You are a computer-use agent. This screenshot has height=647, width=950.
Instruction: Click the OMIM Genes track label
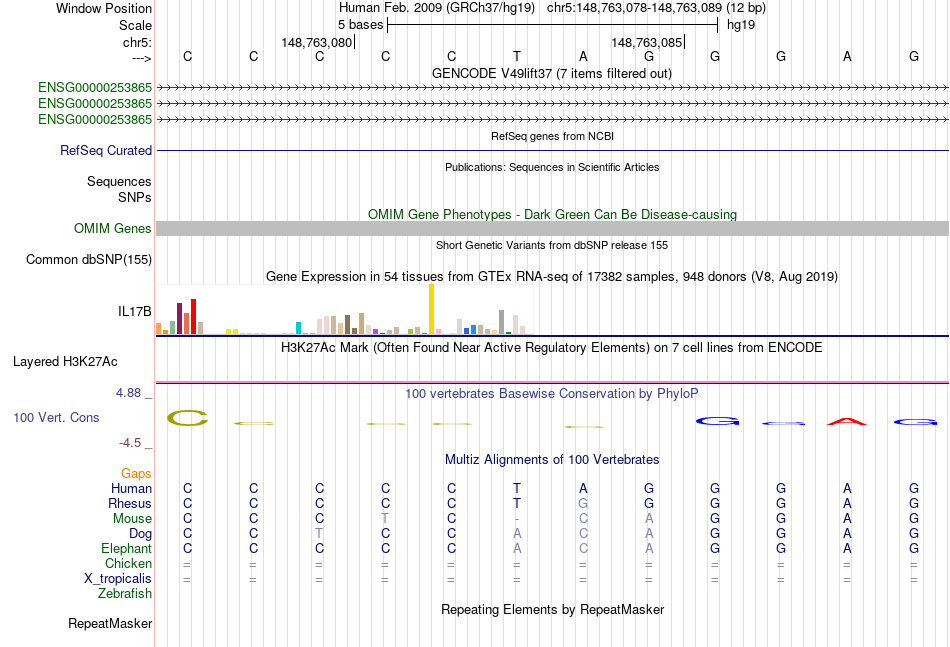[113, 228]
